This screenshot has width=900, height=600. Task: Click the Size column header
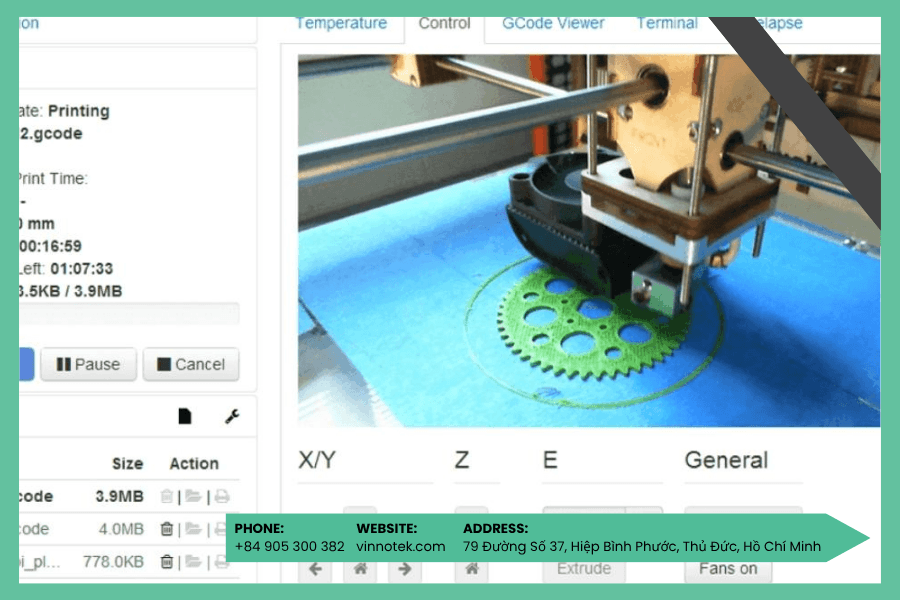[127, 463]
